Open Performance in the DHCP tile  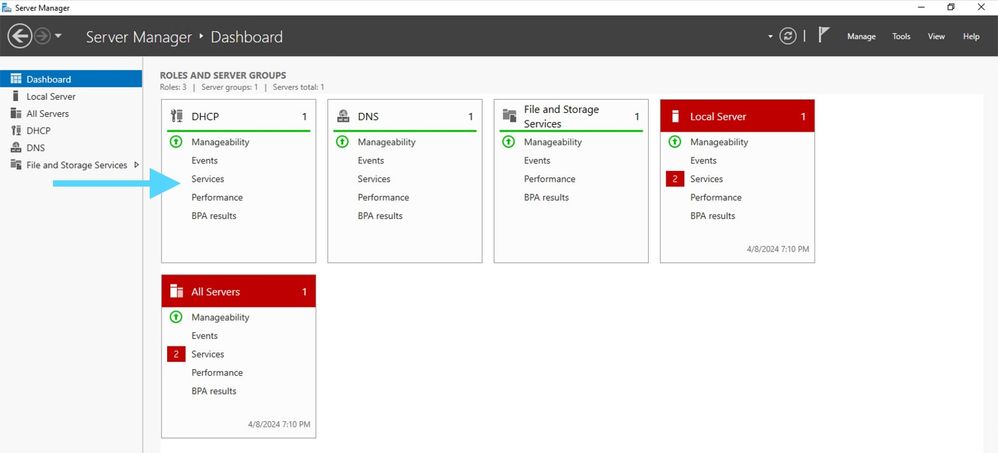coord(217,197)
